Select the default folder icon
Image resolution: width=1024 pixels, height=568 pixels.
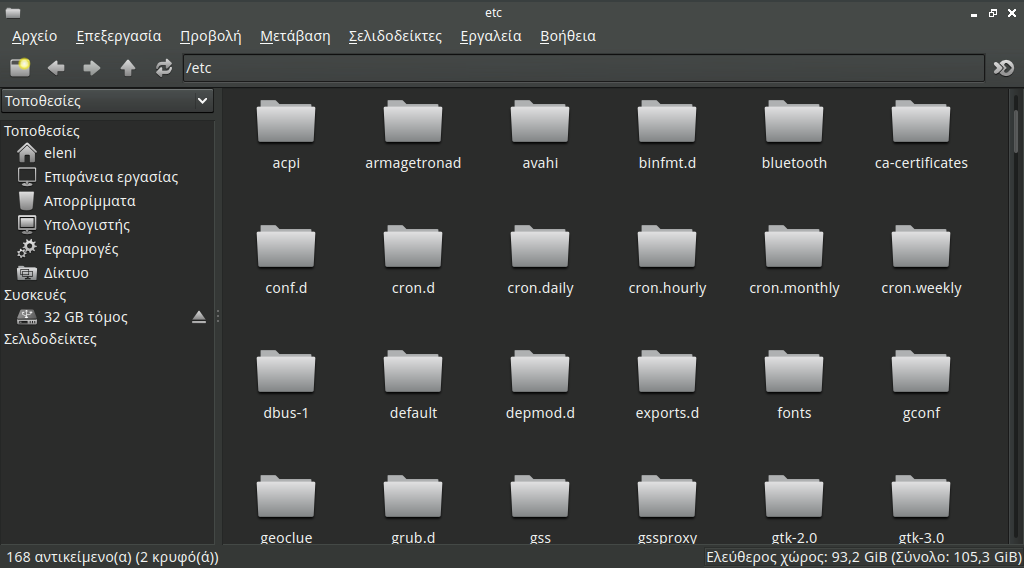(413, 372)
